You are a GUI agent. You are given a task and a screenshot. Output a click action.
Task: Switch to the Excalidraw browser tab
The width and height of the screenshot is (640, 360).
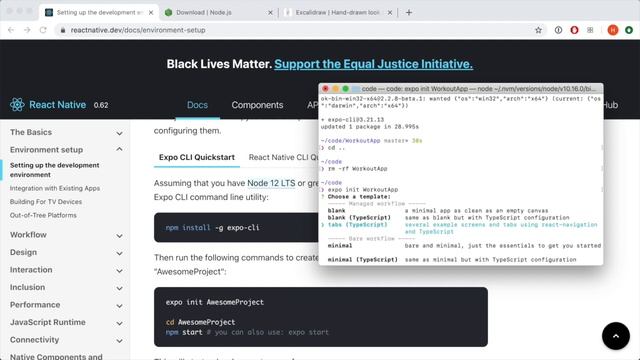click(338, 13)
